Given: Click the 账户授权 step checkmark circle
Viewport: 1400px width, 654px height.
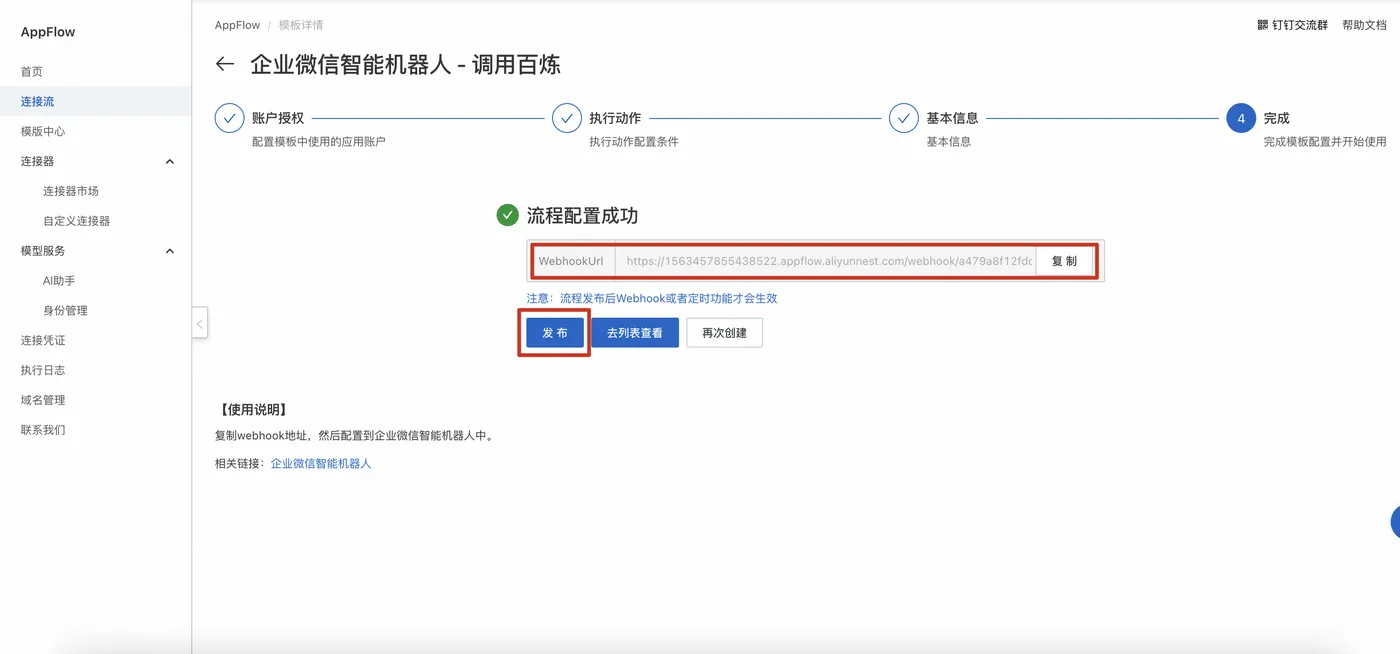Looking at the screenshot, I should (x=230, y=118).
